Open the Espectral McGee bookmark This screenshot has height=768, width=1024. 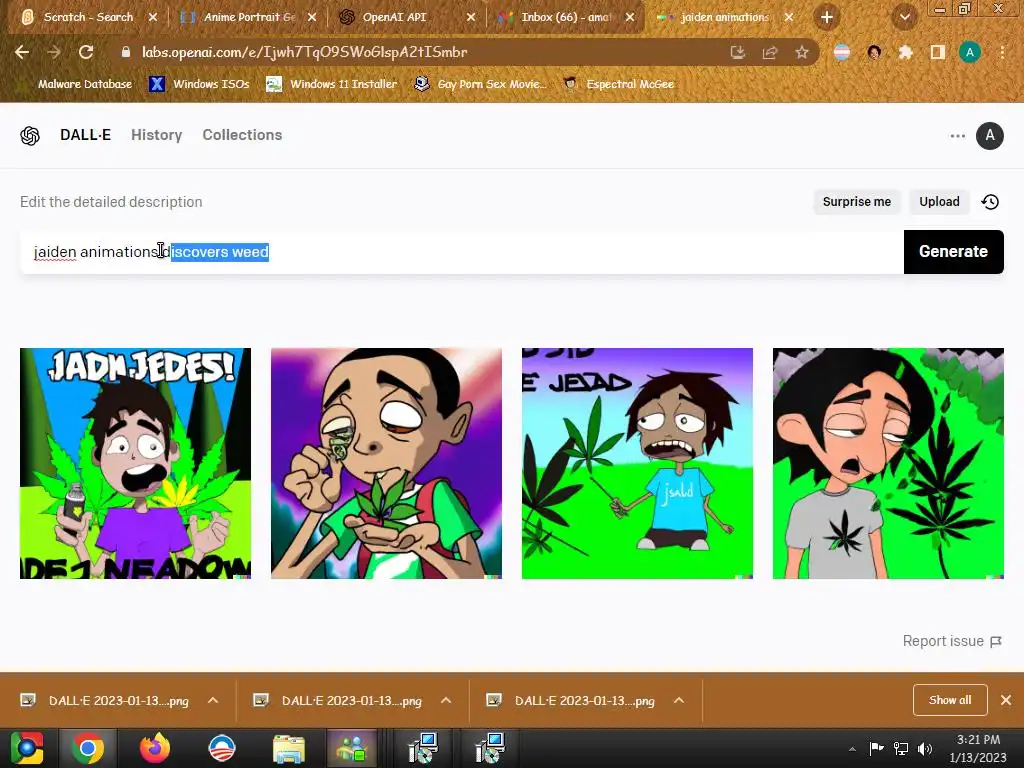point(619,84)
